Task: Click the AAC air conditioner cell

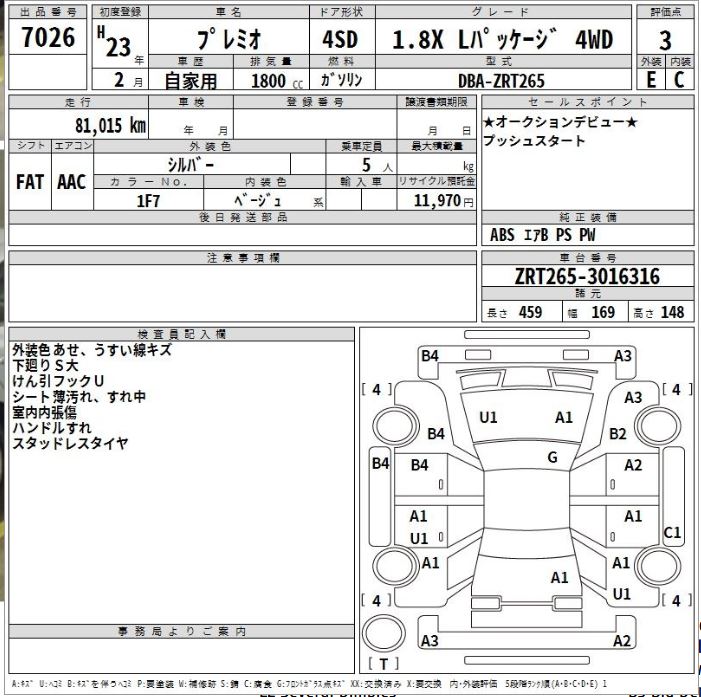Action: [72, 182]
